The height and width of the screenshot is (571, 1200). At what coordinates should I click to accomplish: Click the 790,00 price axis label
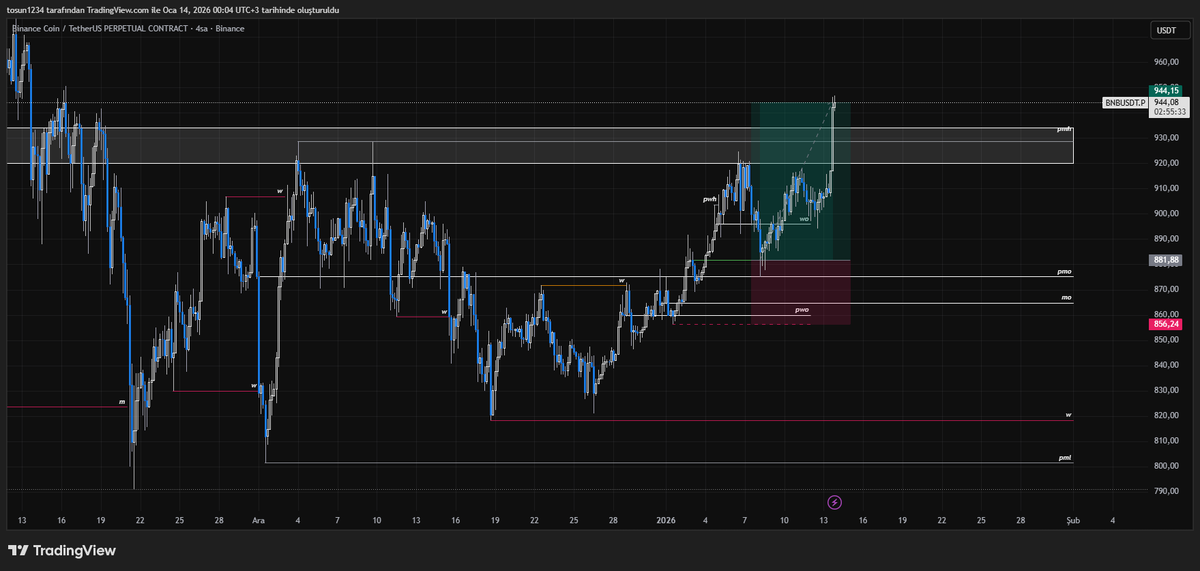[x=1166, y=492]
